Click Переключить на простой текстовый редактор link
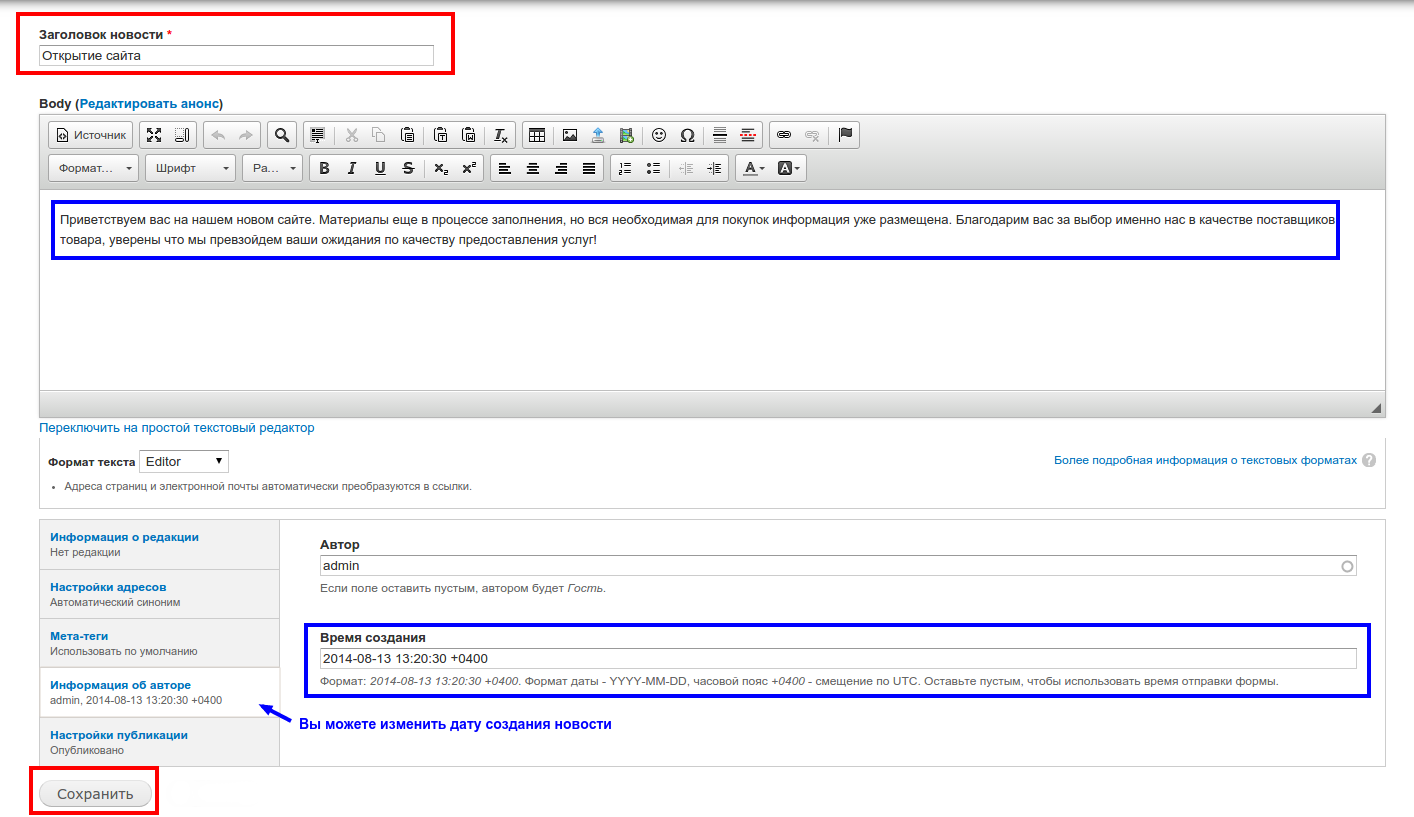 177,428
